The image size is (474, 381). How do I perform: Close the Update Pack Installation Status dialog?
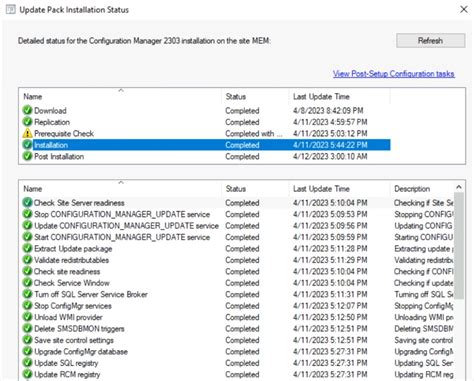[x=464, y=9]
